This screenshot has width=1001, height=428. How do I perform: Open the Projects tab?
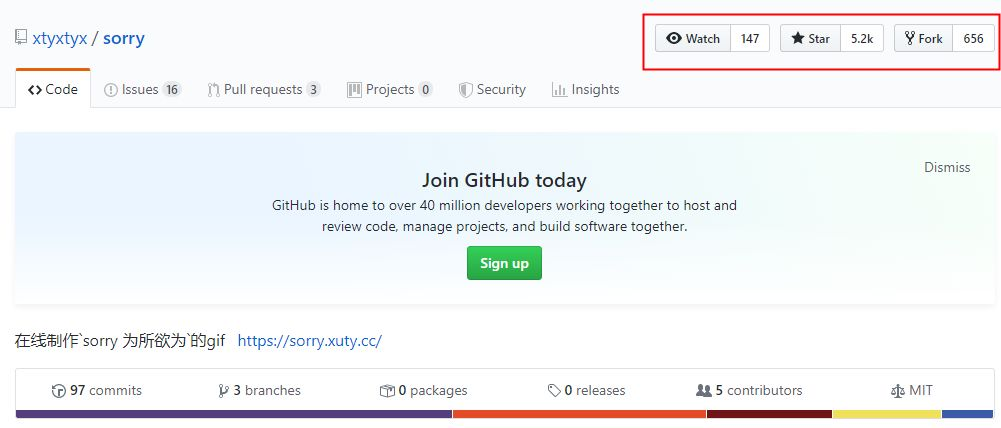[389, 89]
